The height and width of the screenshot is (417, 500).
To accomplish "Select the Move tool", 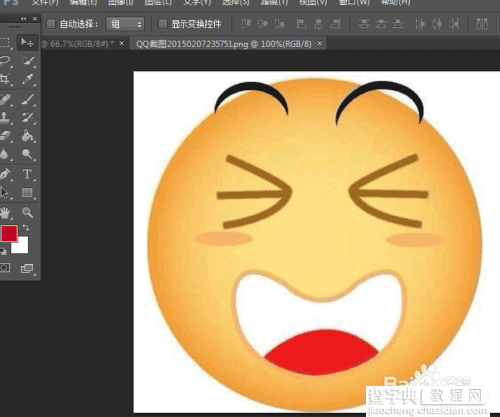I will pyautogui.click(x=27, y=42).
